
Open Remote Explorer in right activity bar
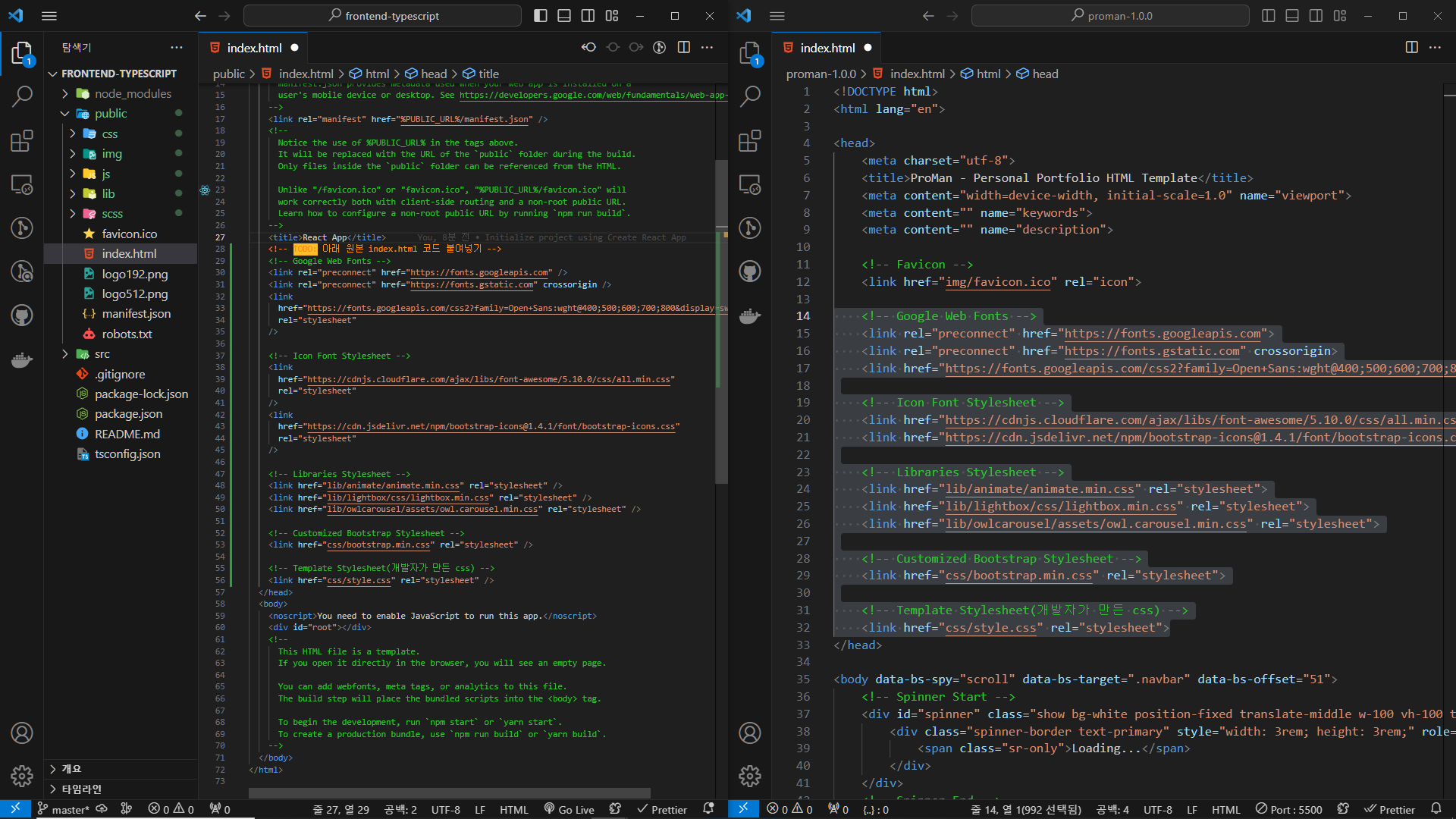click(749, 185)
